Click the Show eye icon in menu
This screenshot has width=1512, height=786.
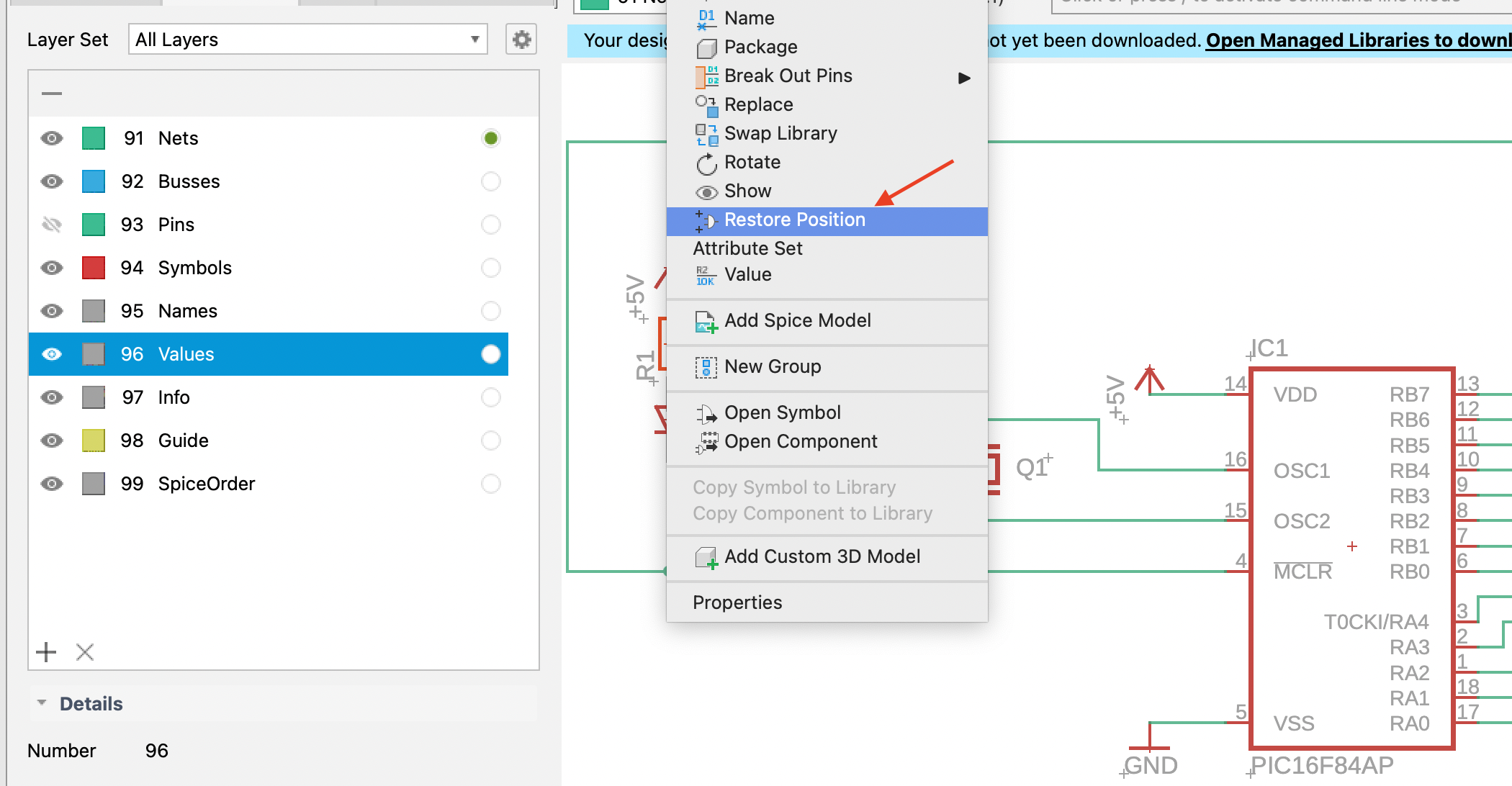click(706, 192)
